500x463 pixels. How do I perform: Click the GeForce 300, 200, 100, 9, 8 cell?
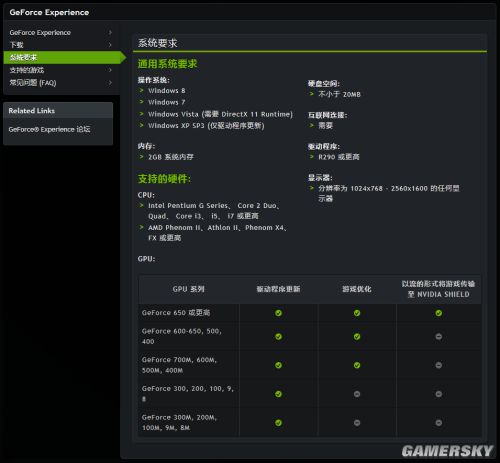pos(188,394)
